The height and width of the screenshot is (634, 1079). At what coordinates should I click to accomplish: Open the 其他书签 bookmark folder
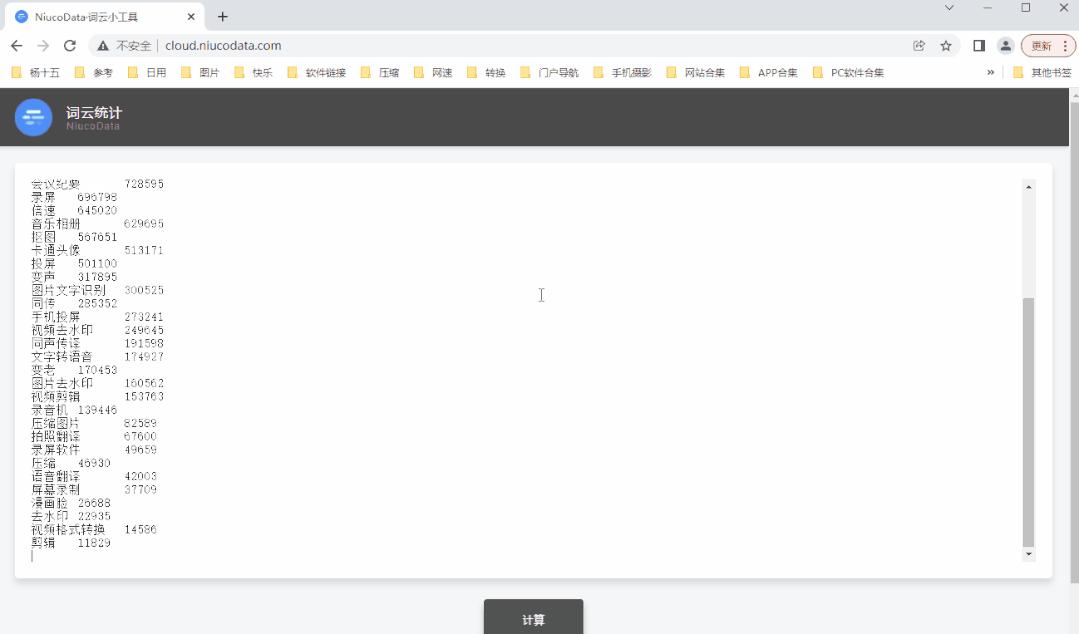point(1042,72)
